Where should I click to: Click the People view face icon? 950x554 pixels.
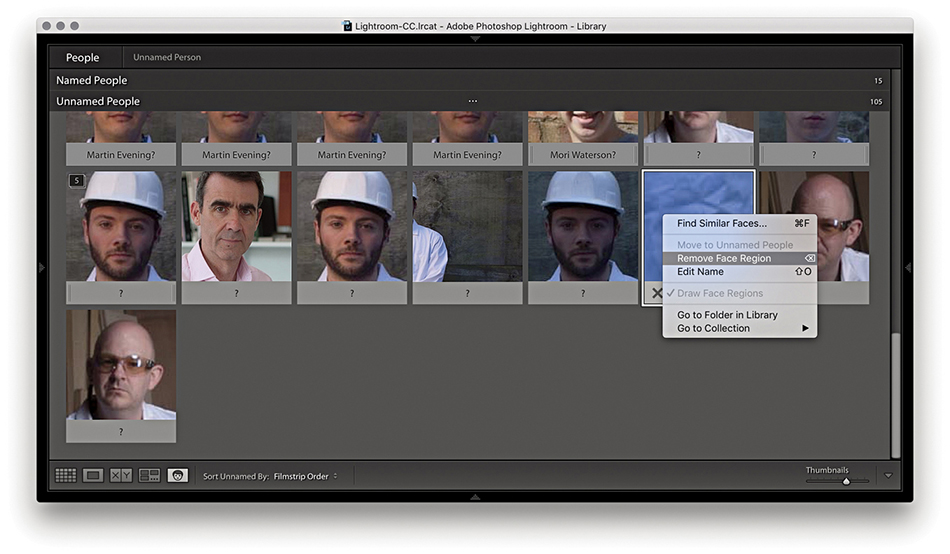(x=178, y=476)
